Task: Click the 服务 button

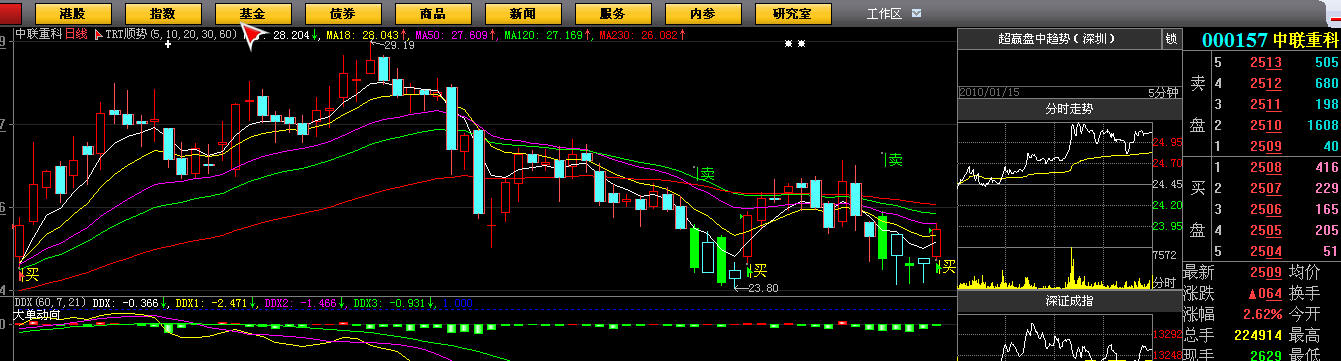Action: pos(614,14)
